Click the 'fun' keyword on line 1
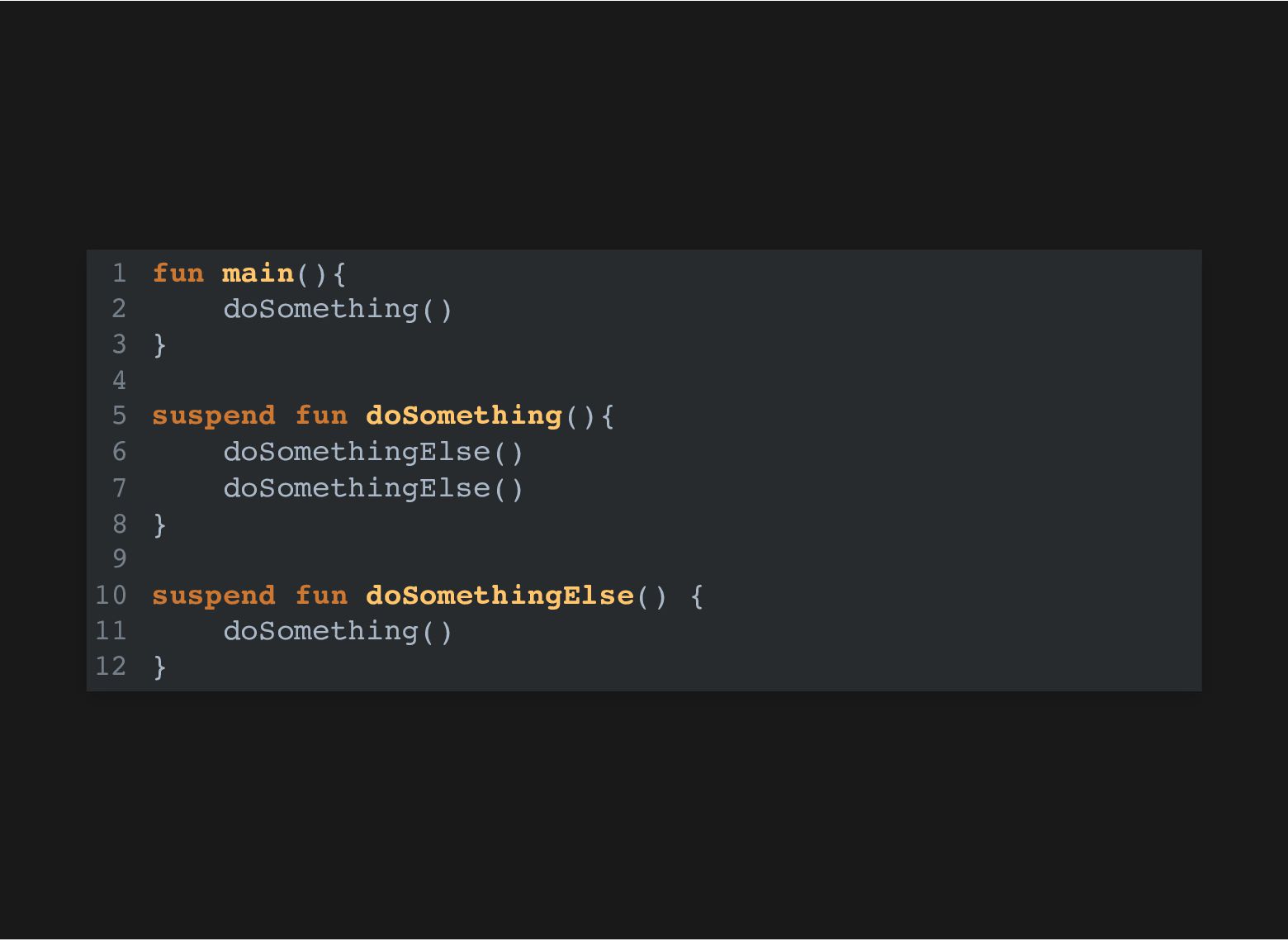Image resolution: width=1288 pixels, height=940 pixels. click(178, 273)
